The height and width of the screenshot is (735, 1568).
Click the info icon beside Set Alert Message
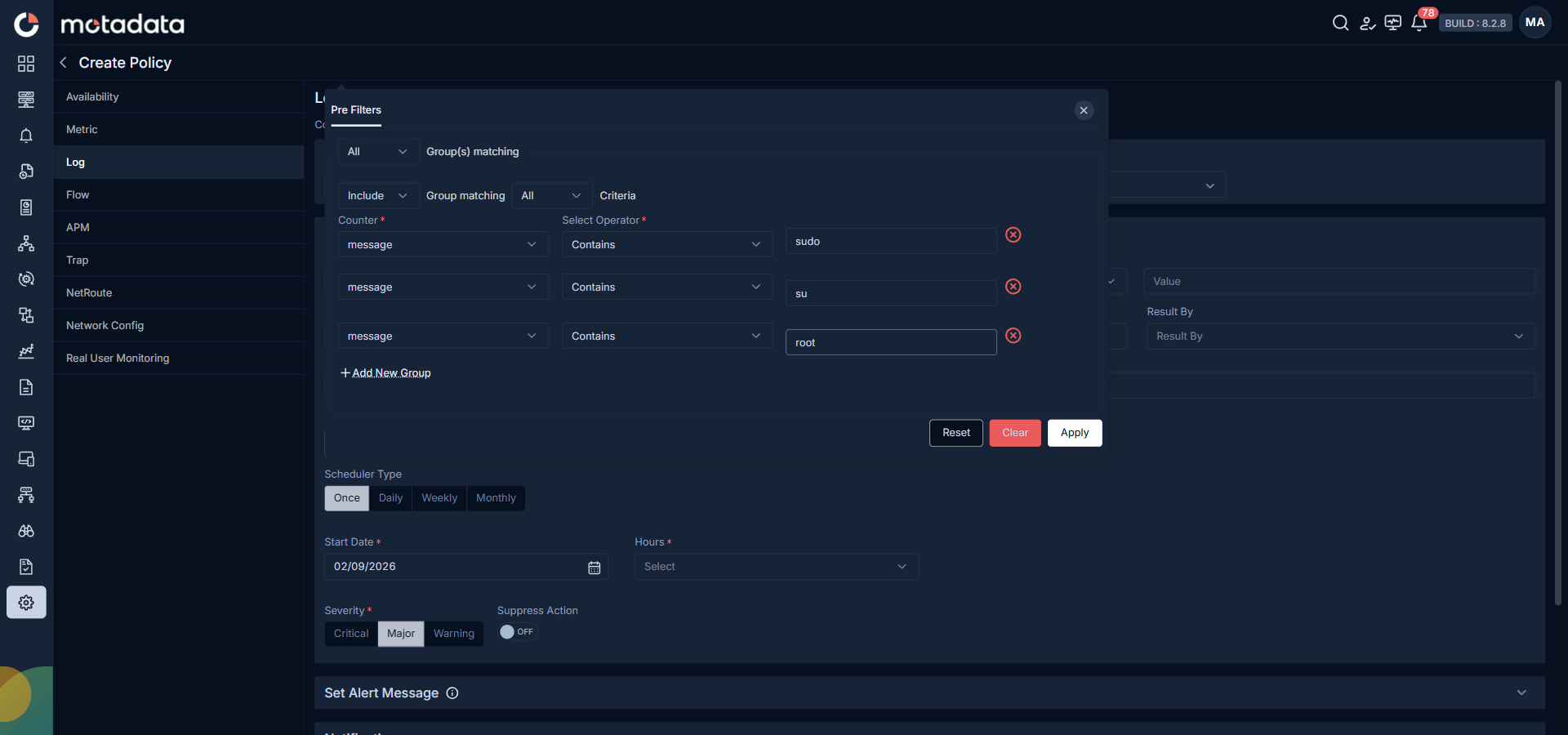point(452,693)
